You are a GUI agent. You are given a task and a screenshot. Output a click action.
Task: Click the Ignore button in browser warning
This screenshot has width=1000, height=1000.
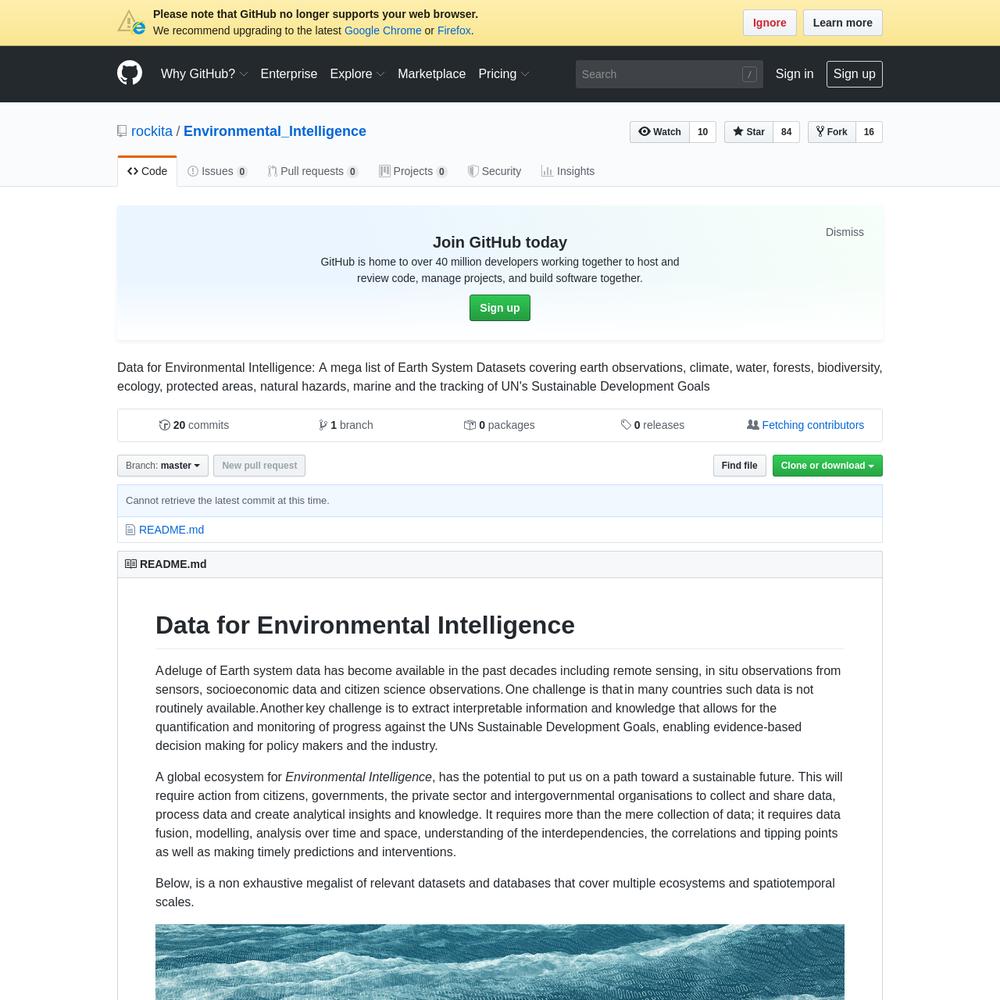tap(770, 23)
